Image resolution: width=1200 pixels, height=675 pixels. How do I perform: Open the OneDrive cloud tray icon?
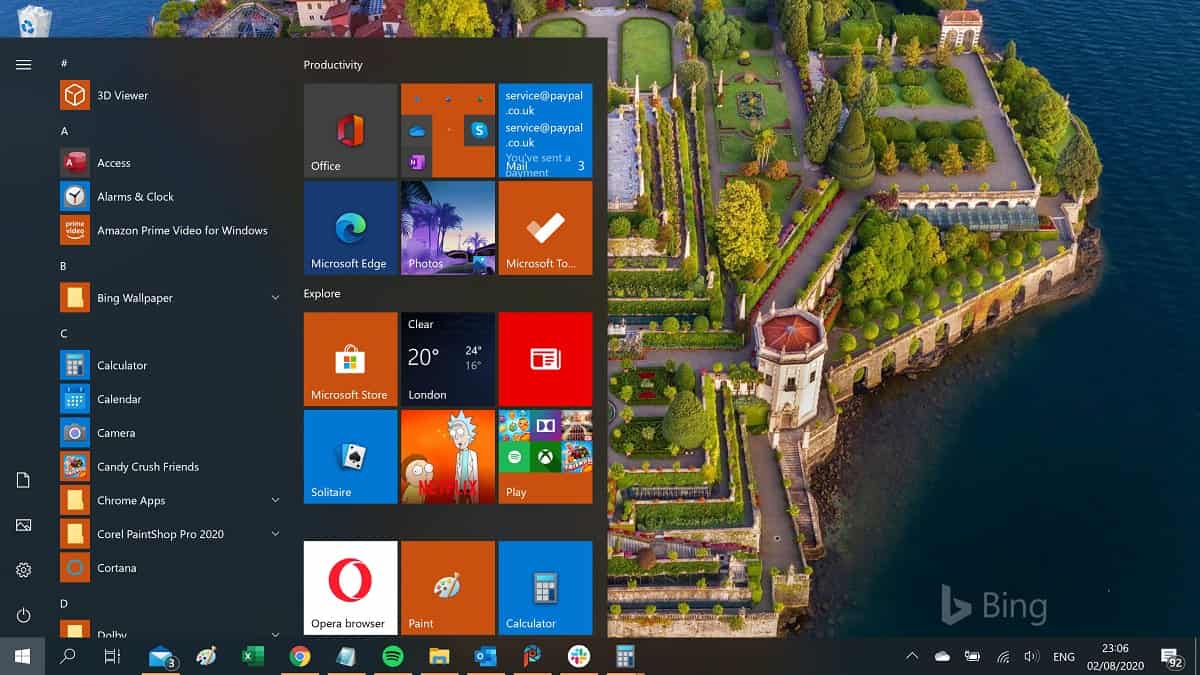942,656
